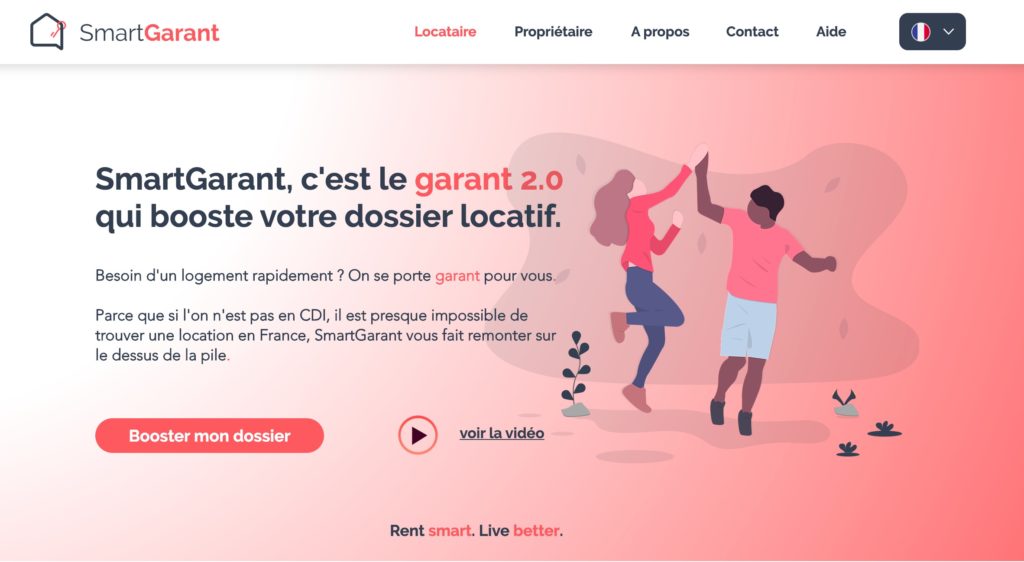1024x562 pixels.
Task: Expand the language dropdown chevron
Action: point(949,31)
